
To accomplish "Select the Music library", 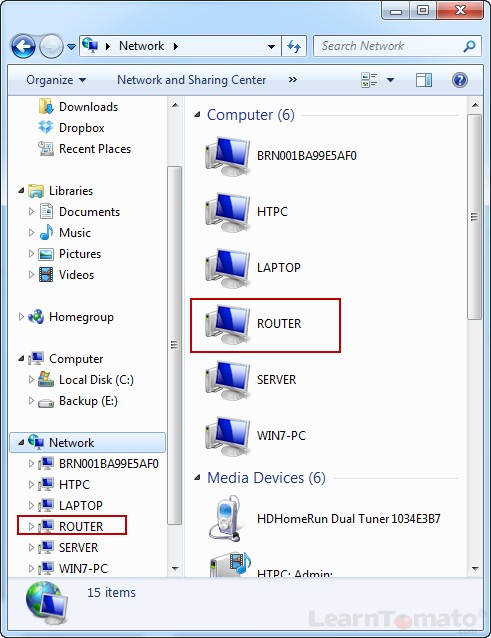I will click(x=74, y=233).
